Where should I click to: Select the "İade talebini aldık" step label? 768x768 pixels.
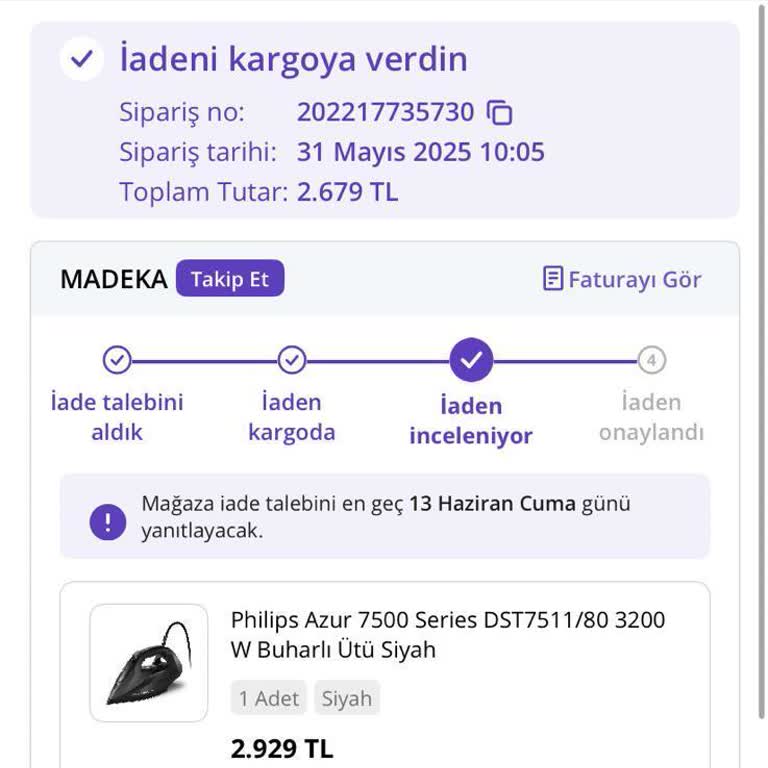117,417
